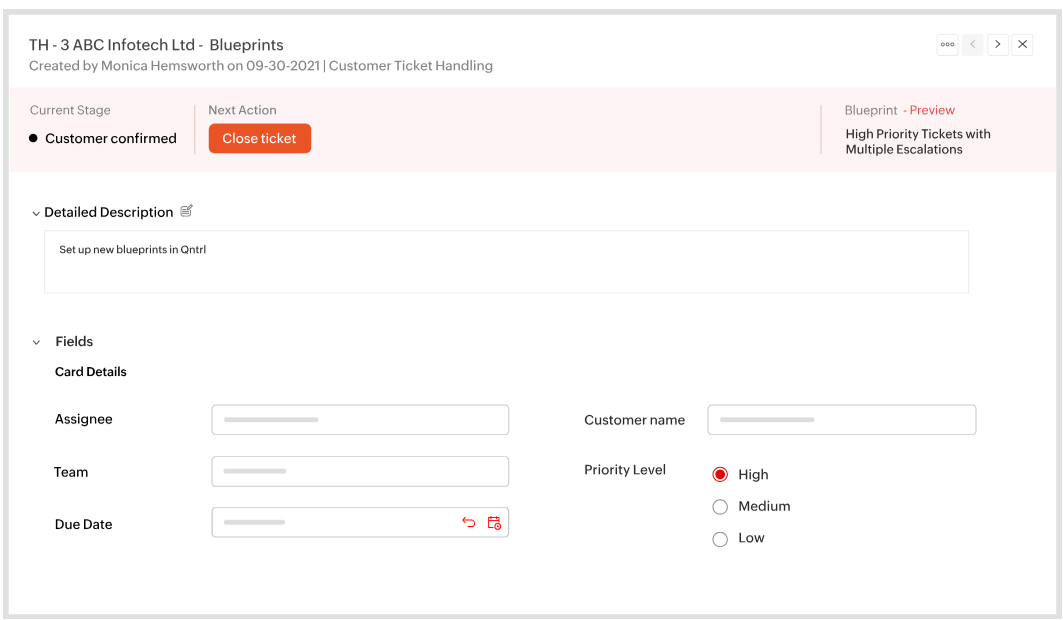Click the blueprint name High Priority Tickets
Screen dimensions: 1063x620
[918, 142]
